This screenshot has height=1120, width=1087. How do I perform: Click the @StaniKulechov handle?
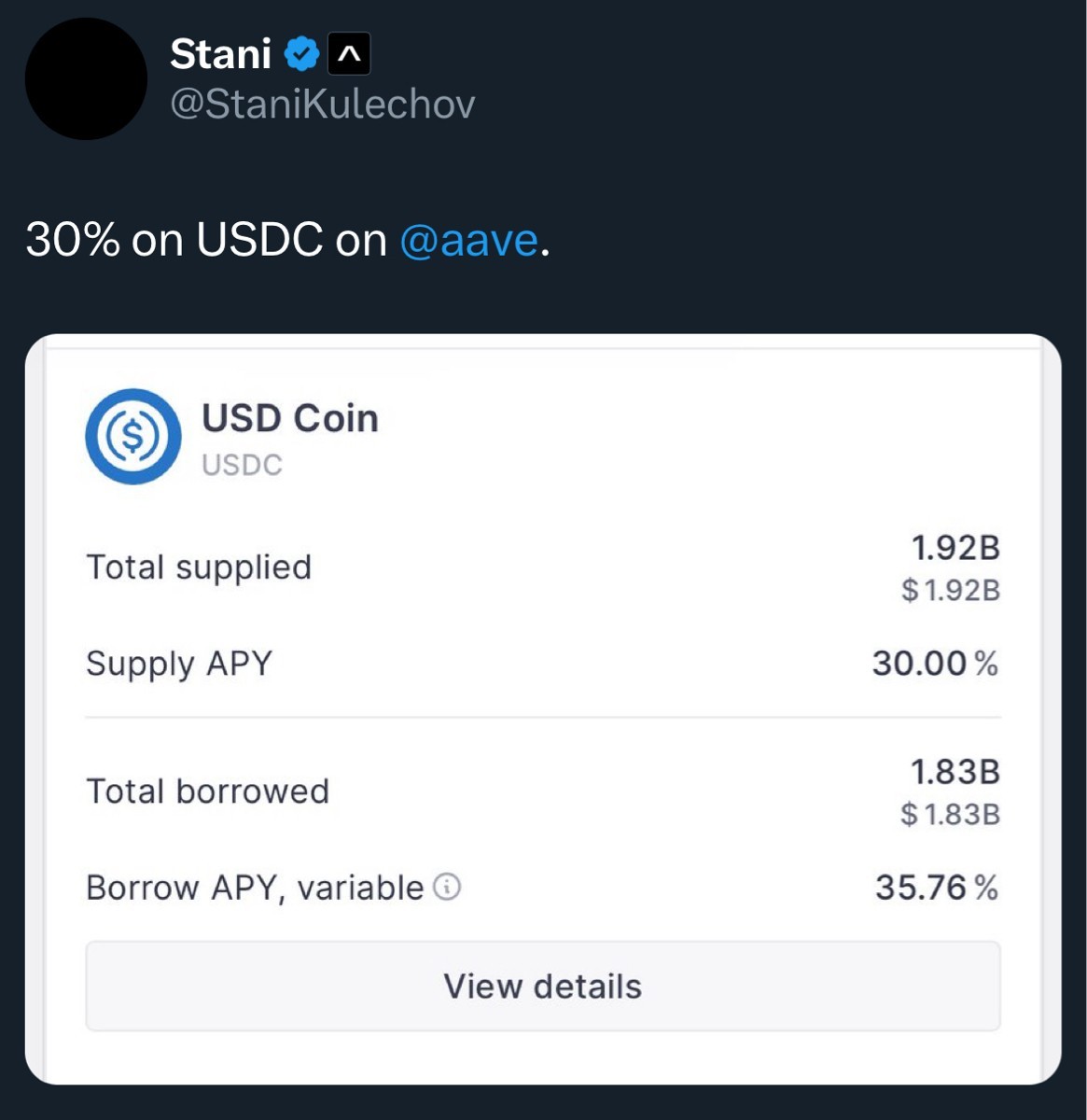pyautogui.click(x=322, y=104)
